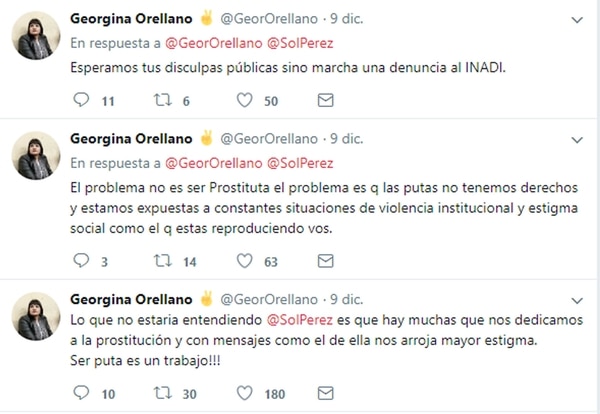Open first tweet's more options chevron
Viewport: 600px width, 414px height.
576,20
